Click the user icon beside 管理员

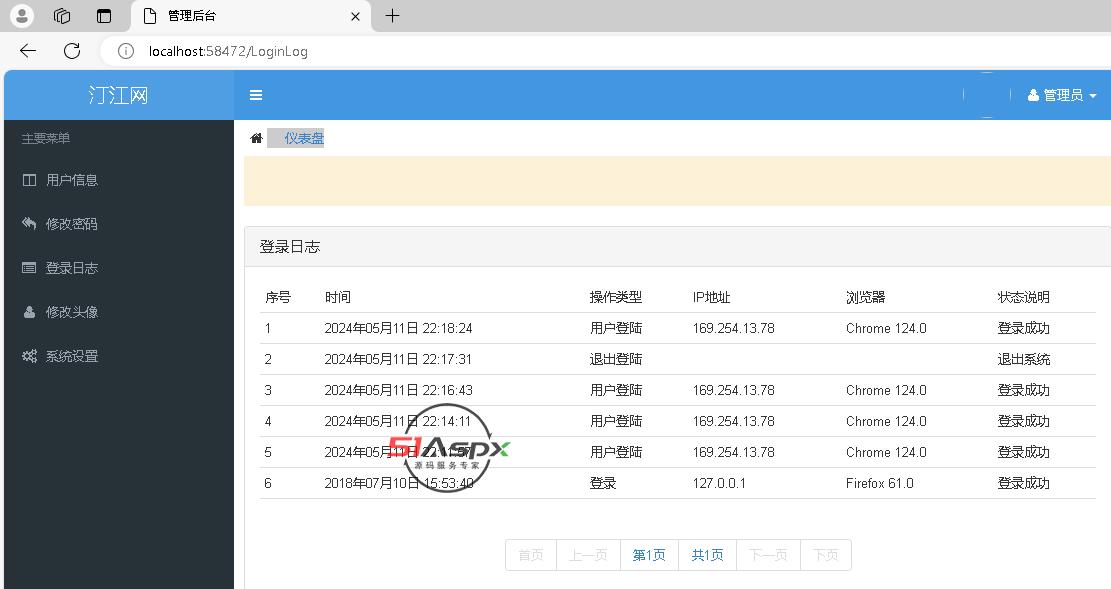1033,95
